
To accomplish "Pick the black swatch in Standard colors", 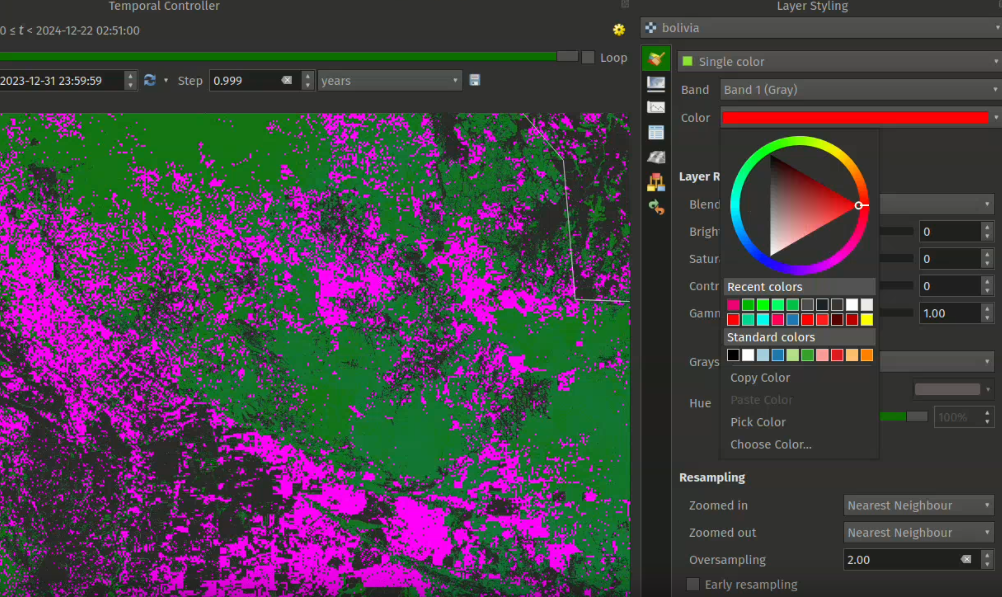I will (734, 355).
